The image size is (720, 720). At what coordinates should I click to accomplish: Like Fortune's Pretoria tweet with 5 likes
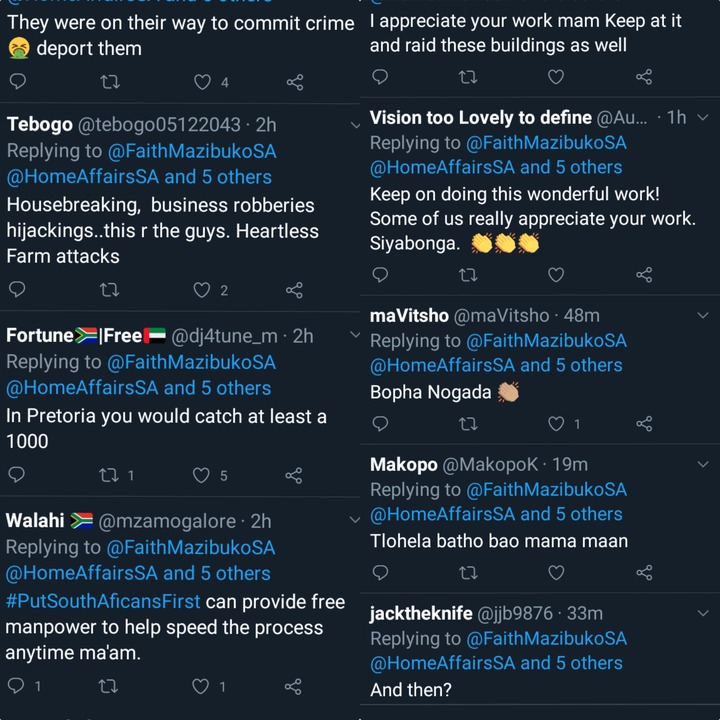[201, 475]
